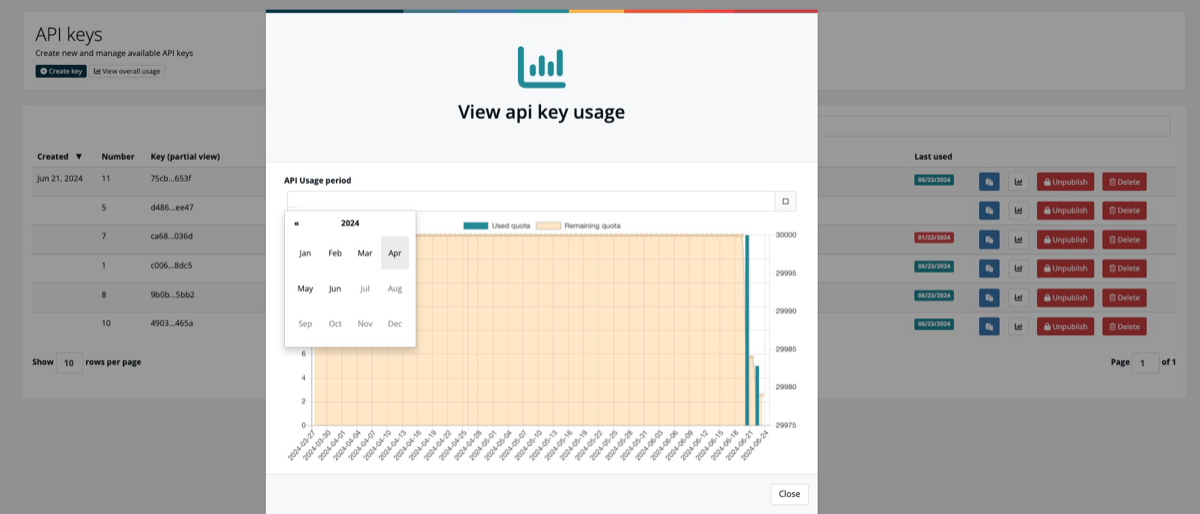Copy API key c006...8dc5
The image size is (1200, 514).
coord(989,268)
